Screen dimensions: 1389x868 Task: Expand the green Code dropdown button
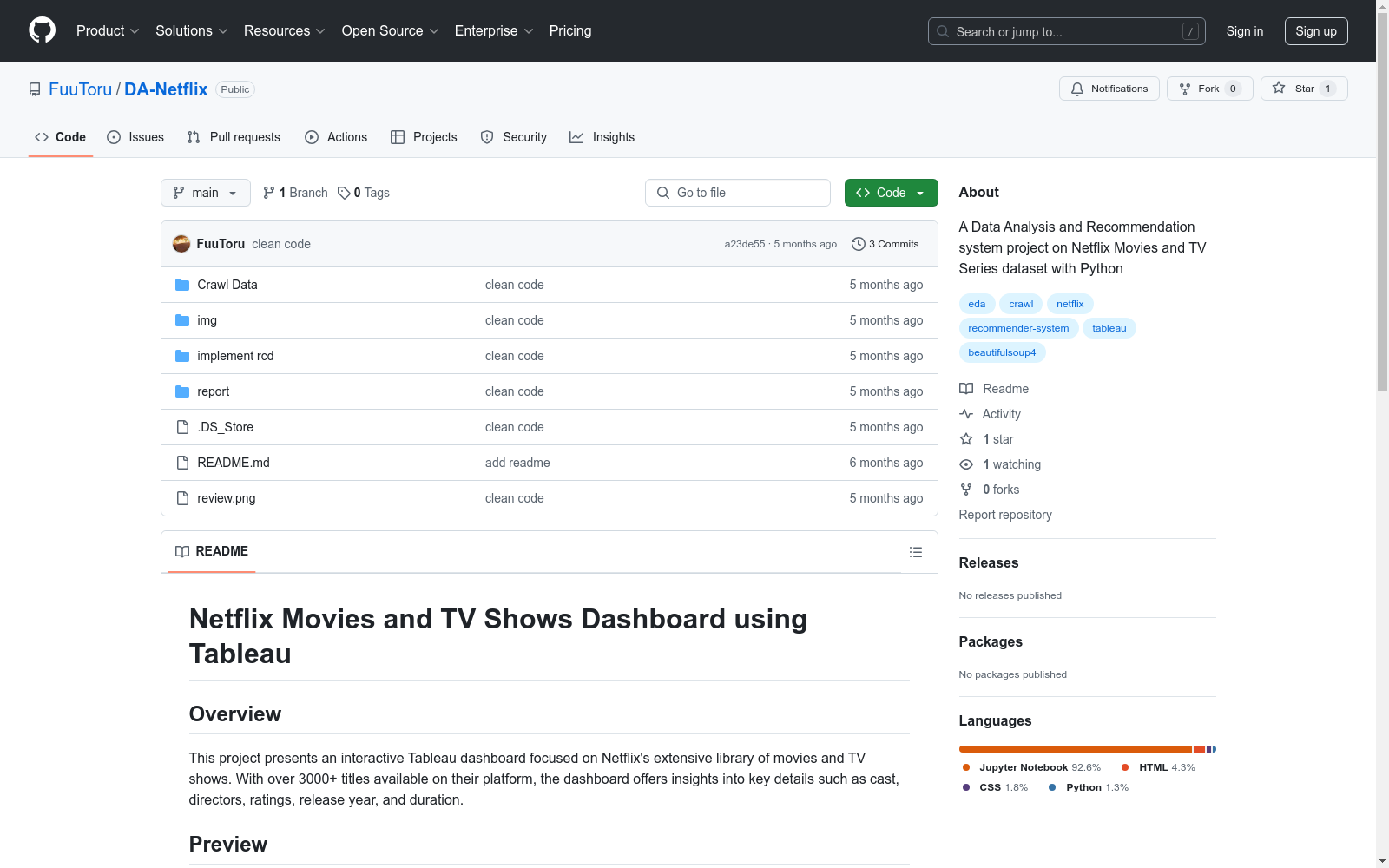click(x=891, y=193)
